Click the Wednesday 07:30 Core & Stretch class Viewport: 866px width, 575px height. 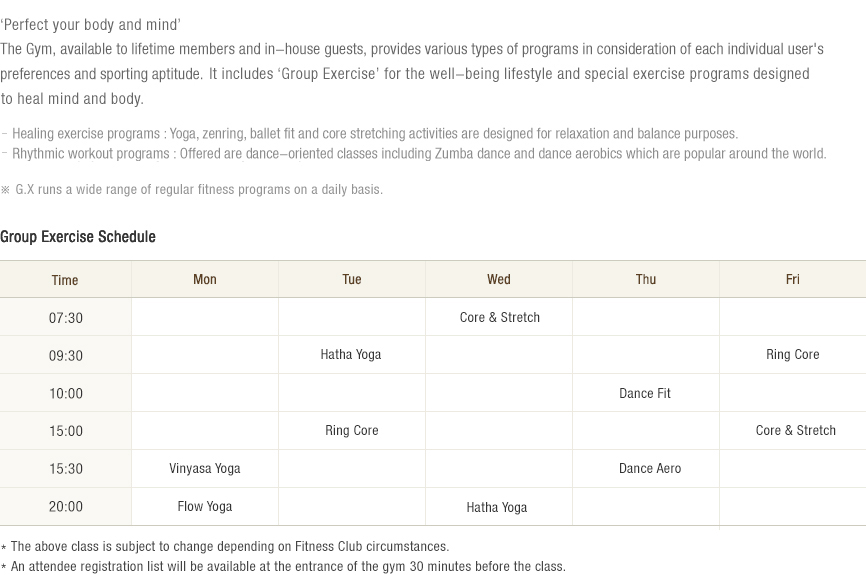pyautogui.click(x=499, y=318)
